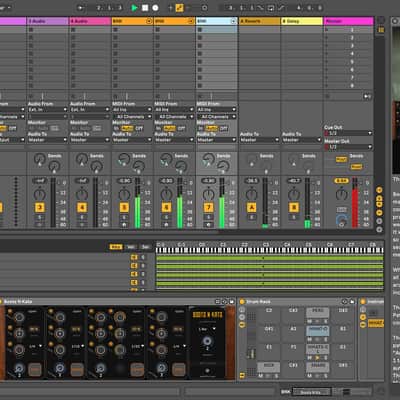Open Cue Out dropdown

tap(348, 133)
